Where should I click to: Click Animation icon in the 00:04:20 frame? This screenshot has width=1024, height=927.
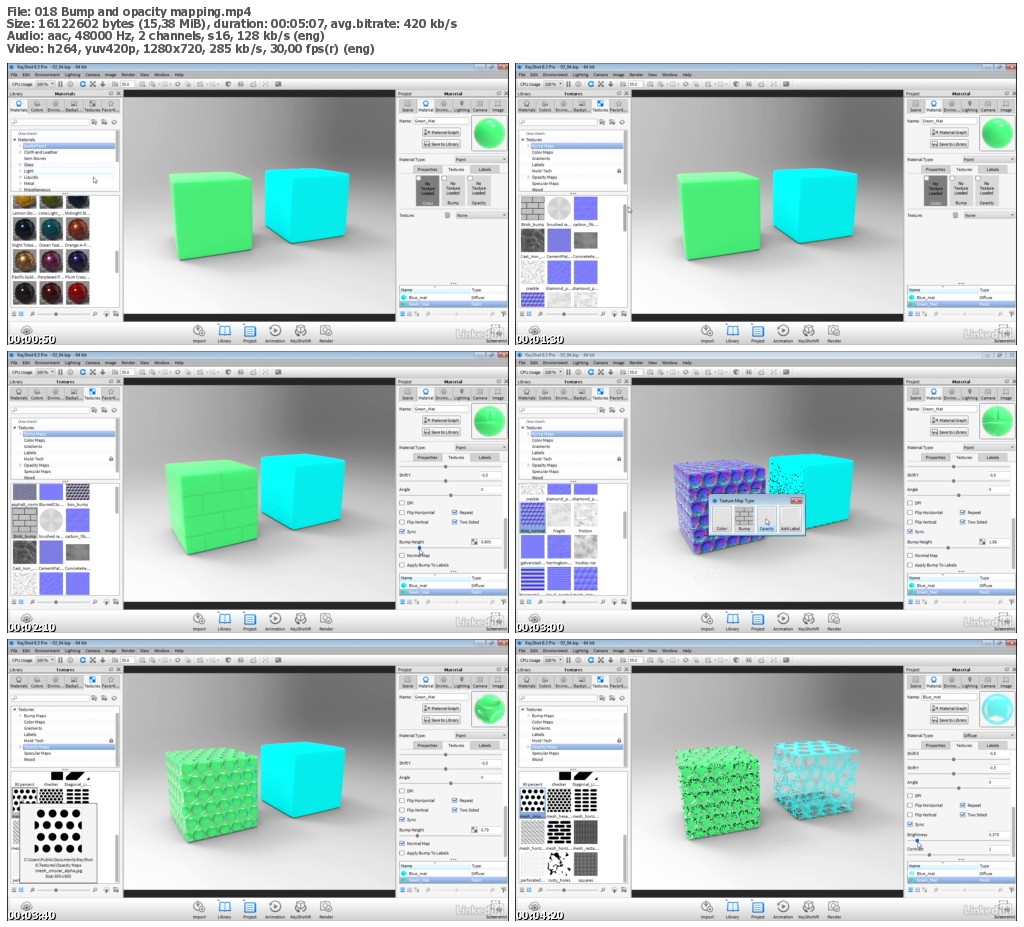click(783, 907)
